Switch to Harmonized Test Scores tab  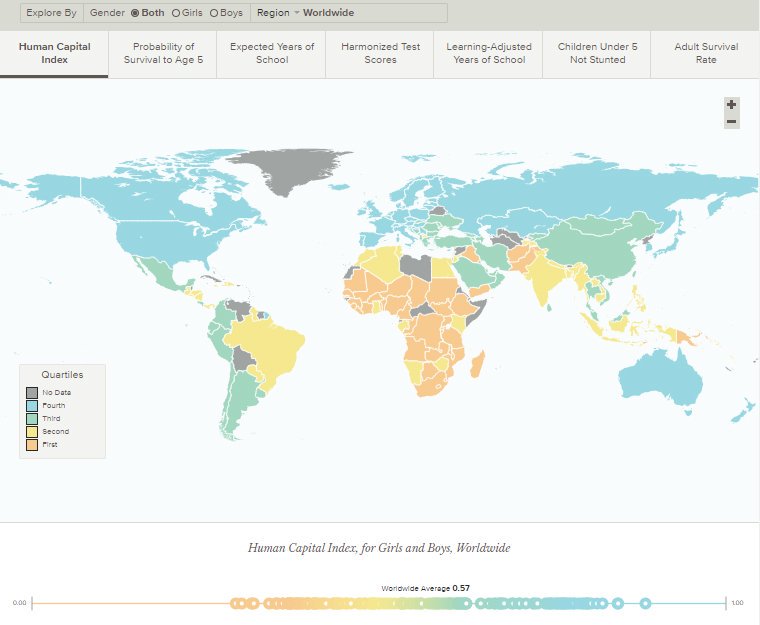point(380,53)
